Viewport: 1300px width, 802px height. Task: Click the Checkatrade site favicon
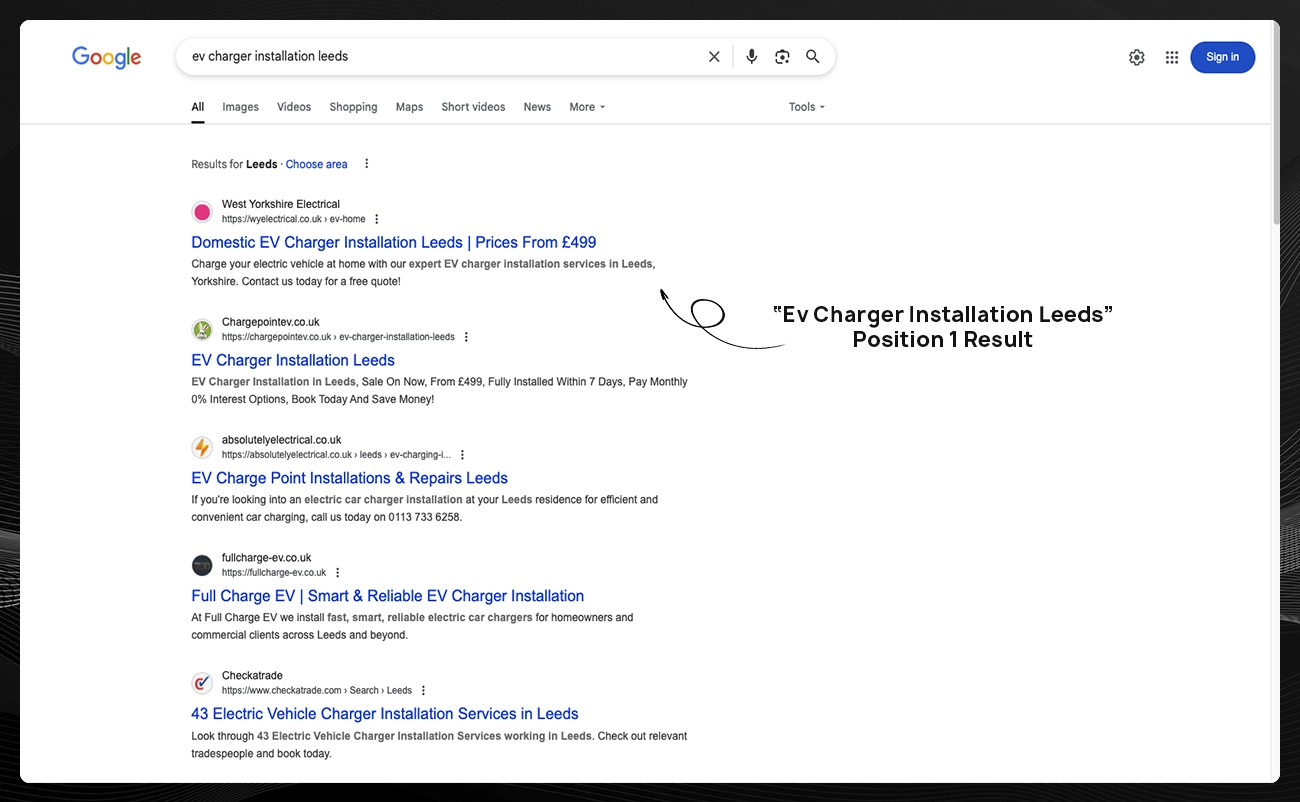click(x=202, y=683)
